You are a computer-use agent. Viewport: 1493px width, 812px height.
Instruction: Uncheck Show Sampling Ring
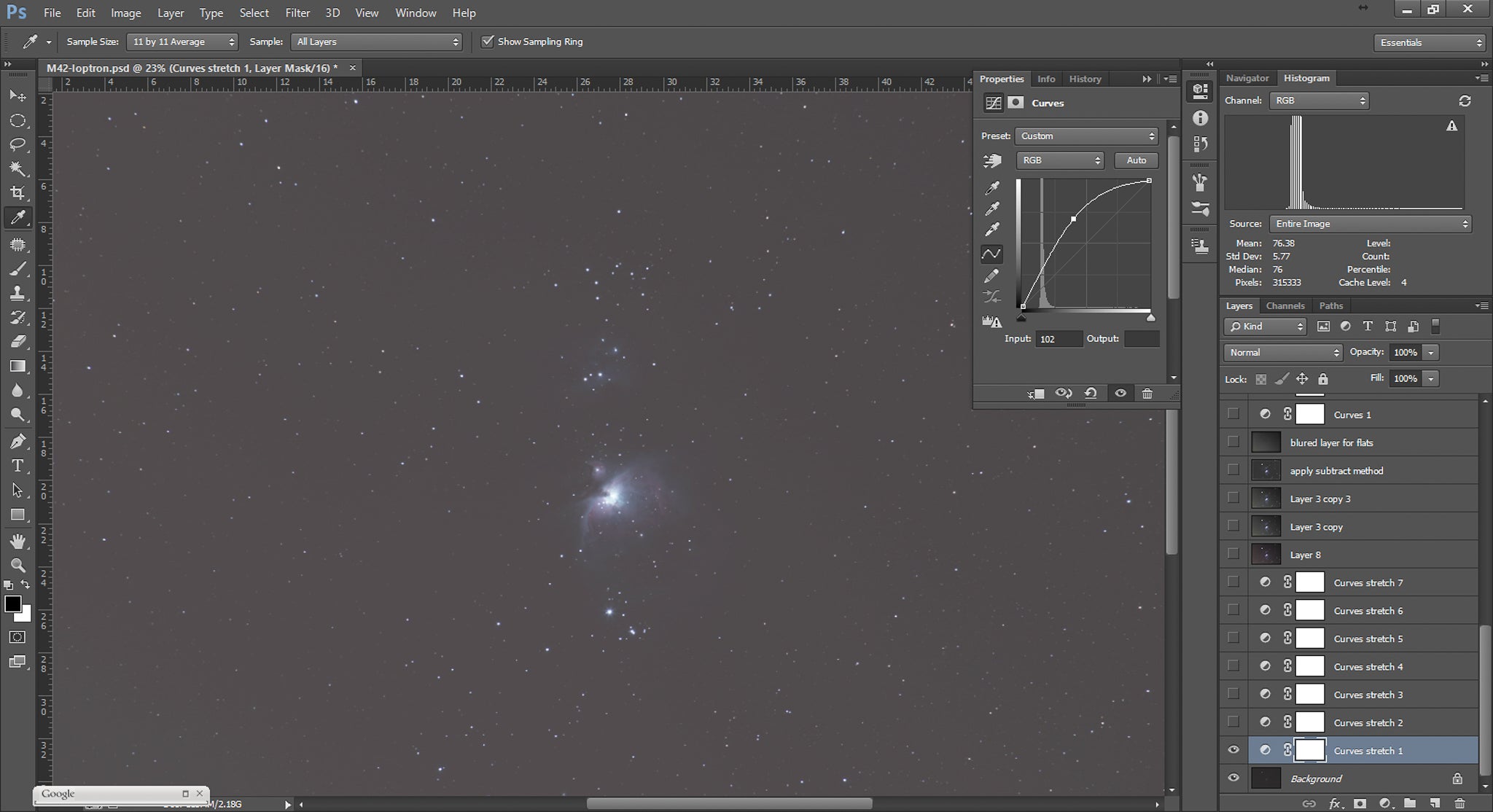(x=488, y=42)
